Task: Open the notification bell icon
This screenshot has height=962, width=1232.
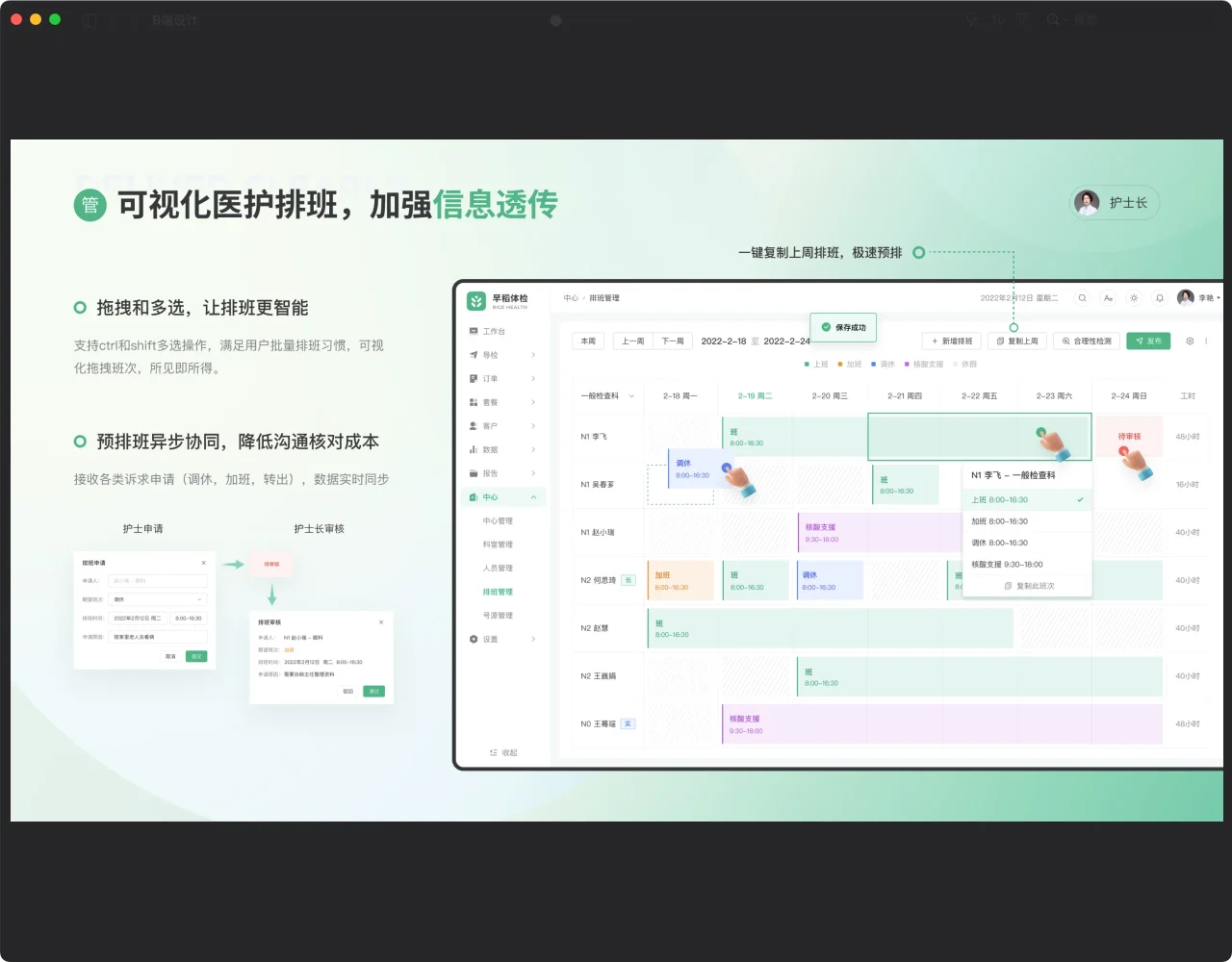Action: point(1160,298)
